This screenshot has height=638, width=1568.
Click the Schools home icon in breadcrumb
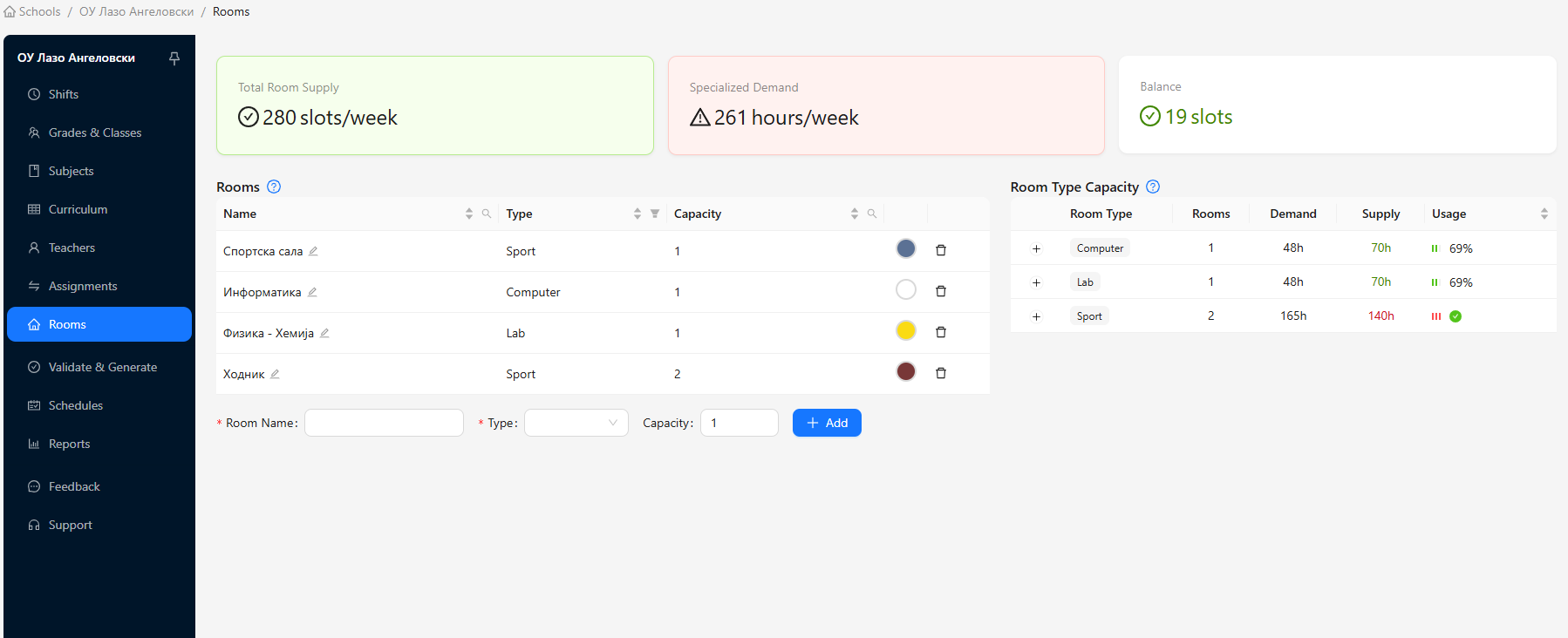10,11
